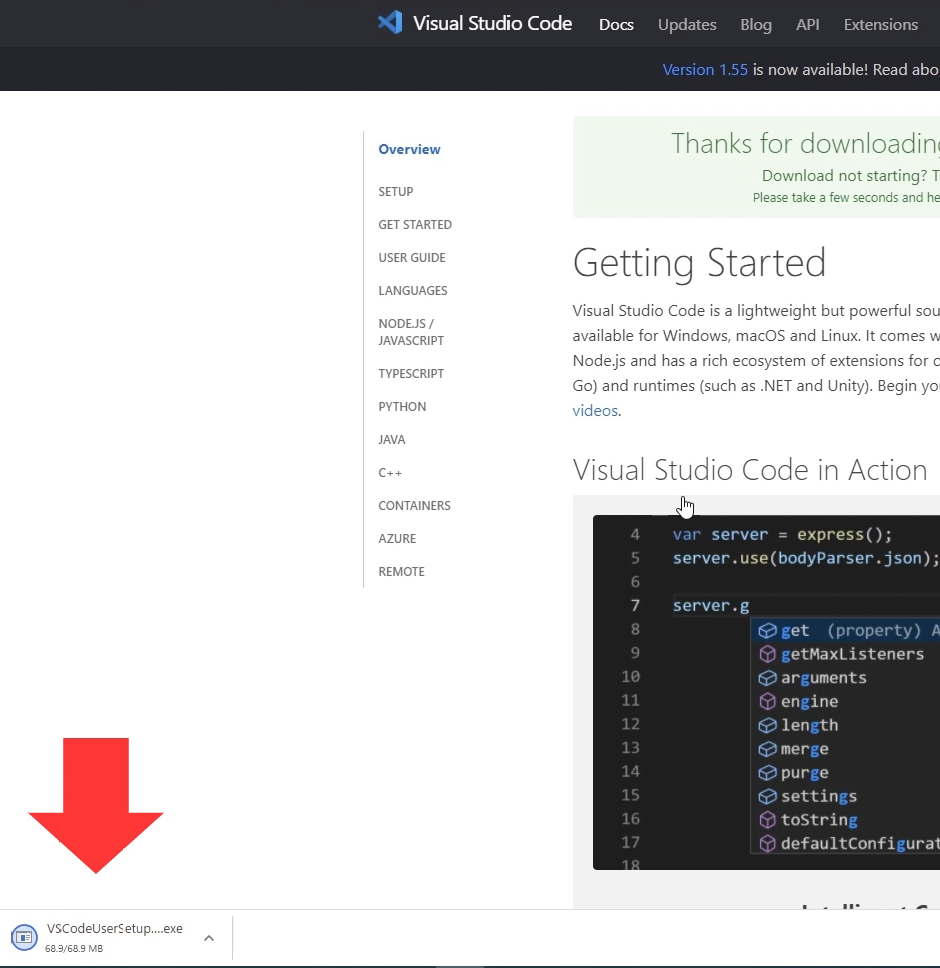Click the purple cube icon beside engine

click(x=767, y=701)
